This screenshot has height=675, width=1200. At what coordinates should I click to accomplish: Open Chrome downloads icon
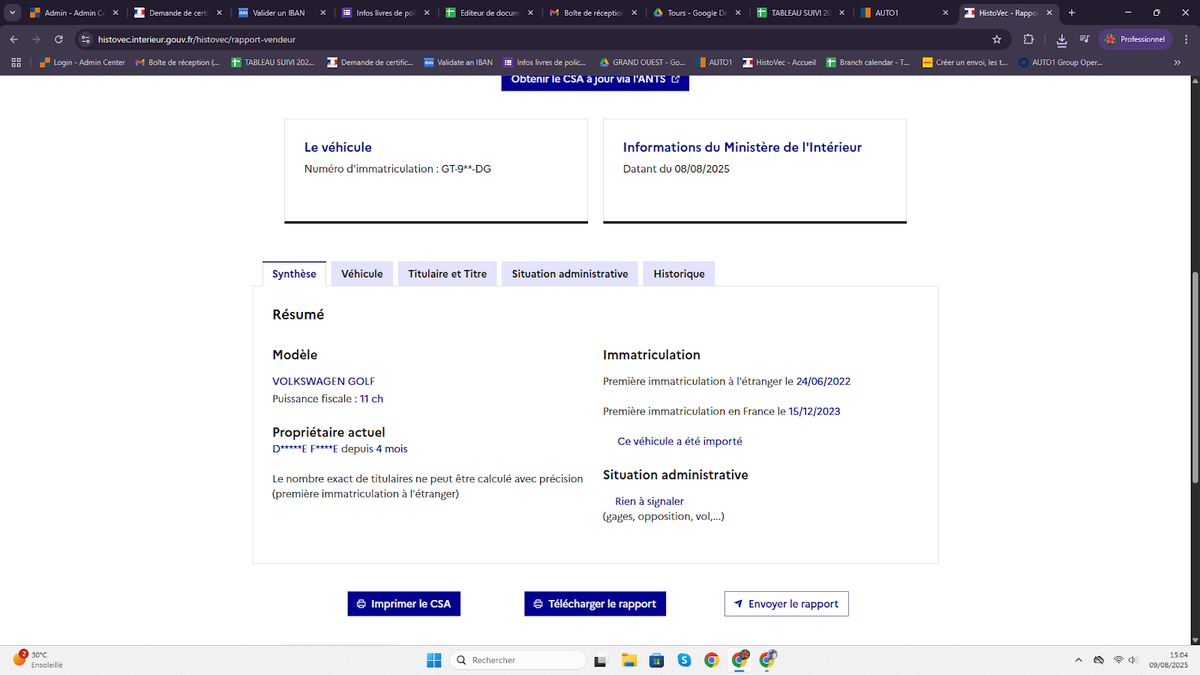click(x=1061, y=39)
